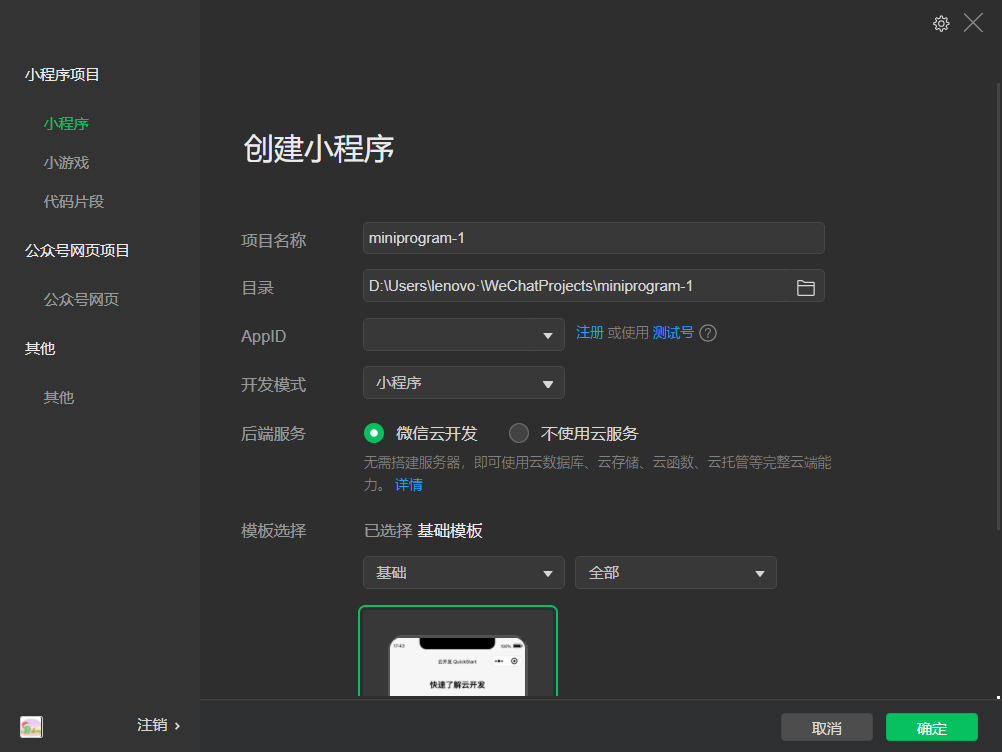Select the 其他 sub-item in sidebar

[x=59, y=397]
